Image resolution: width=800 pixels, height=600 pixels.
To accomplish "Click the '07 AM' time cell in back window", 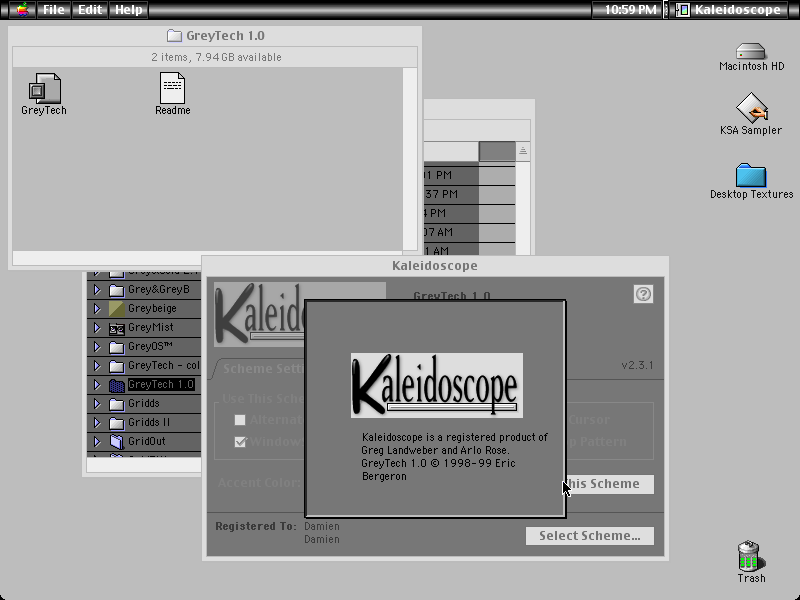I will pyautogui.click(x=438, y=232).
